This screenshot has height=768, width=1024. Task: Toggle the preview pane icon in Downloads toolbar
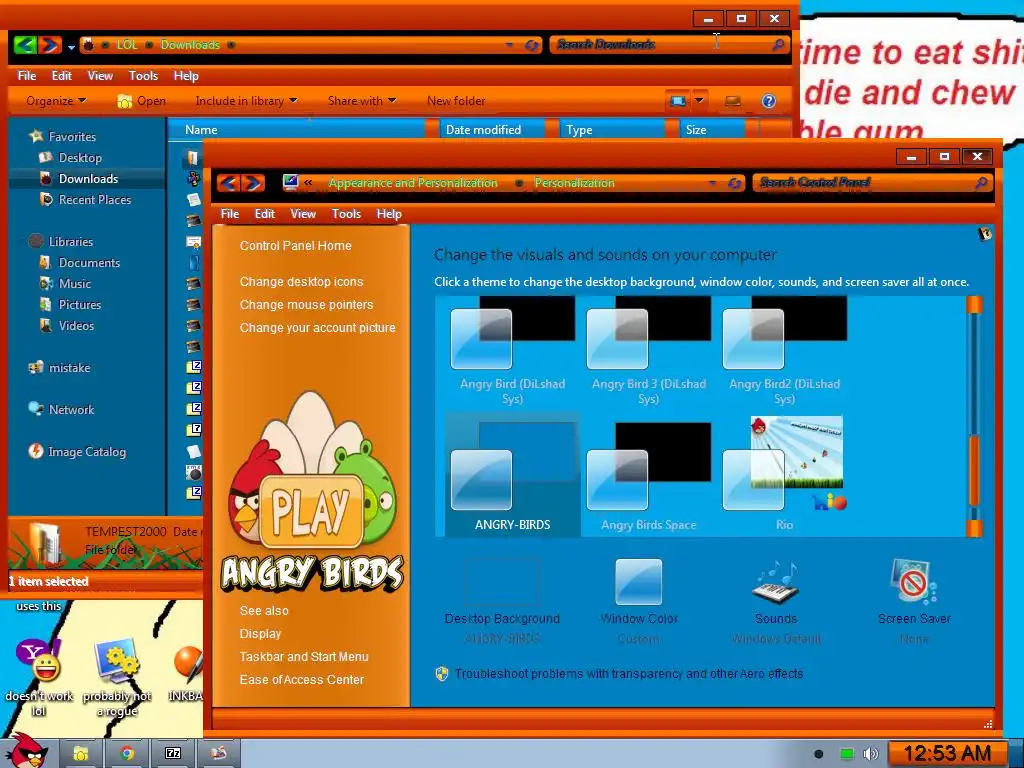(733, 101)
